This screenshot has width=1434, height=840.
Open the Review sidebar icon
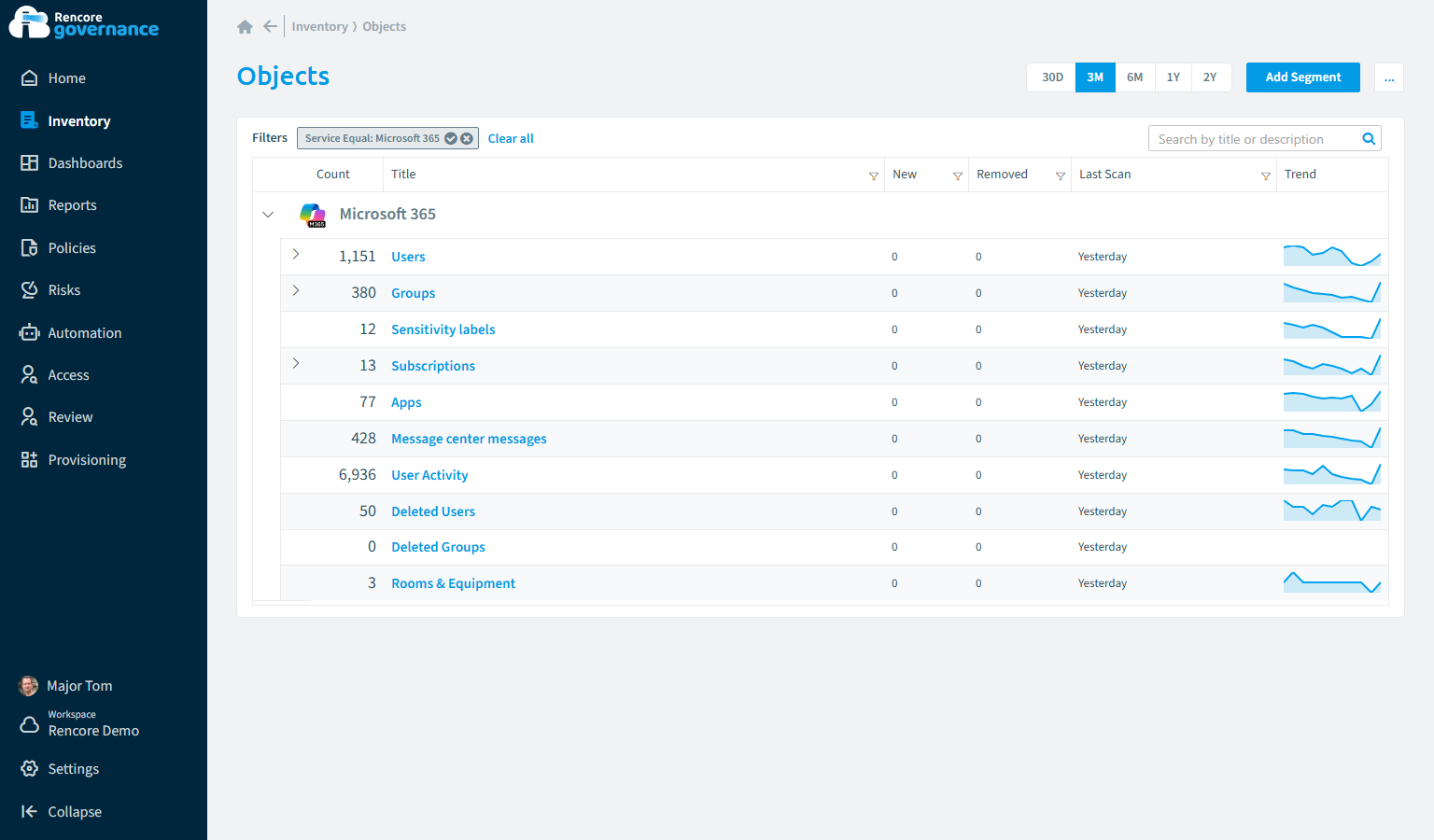29,416
